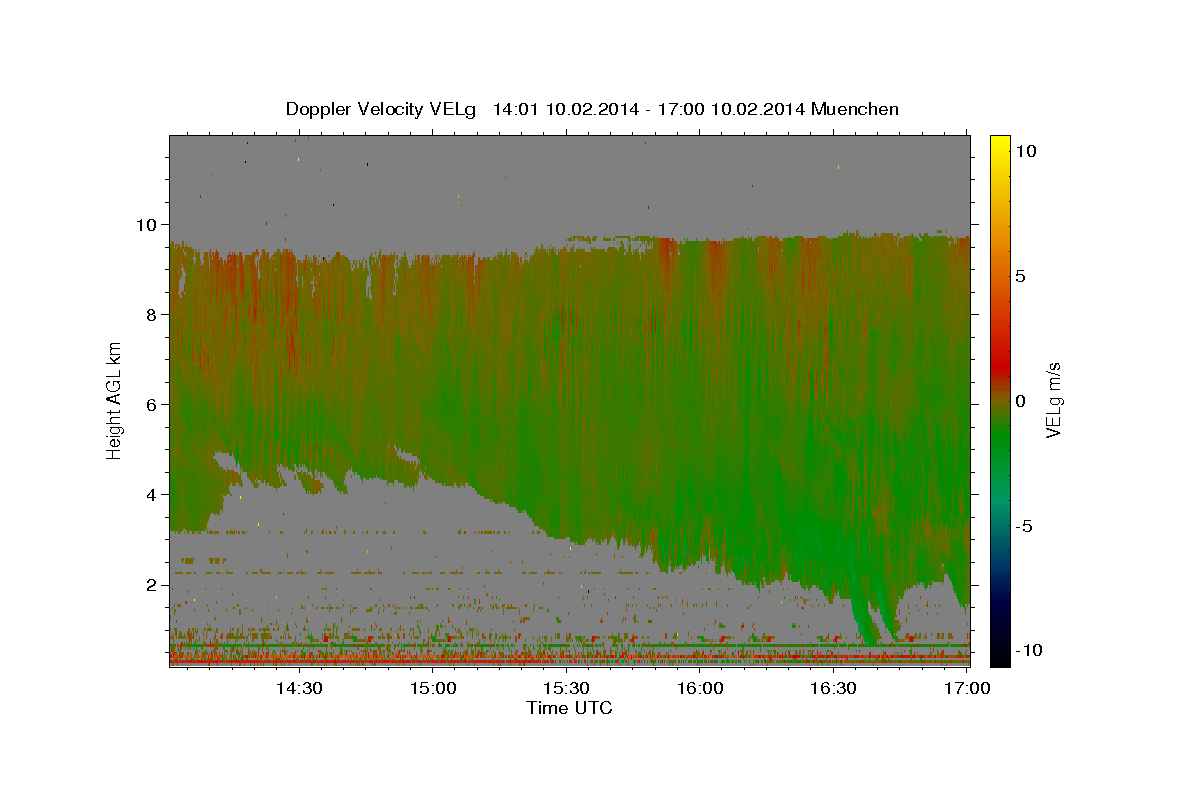Click the colorbar value -5
1200x800 pixels.
1026,525
